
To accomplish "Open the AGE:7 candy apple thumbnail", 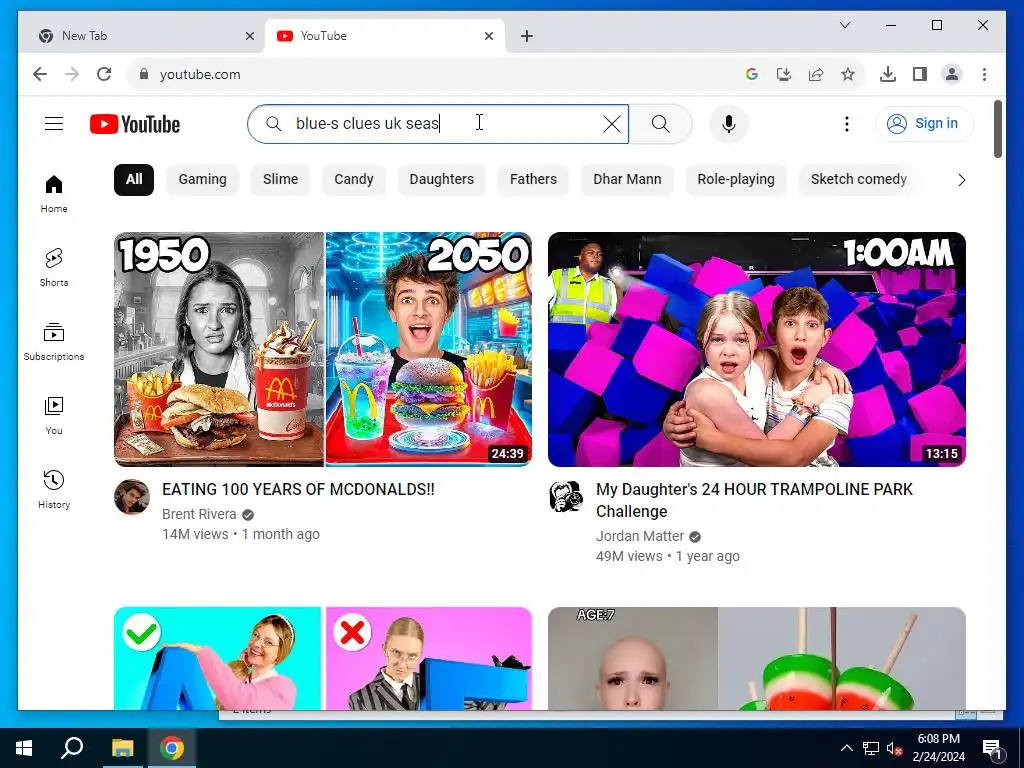I will [x=756, y=658].
